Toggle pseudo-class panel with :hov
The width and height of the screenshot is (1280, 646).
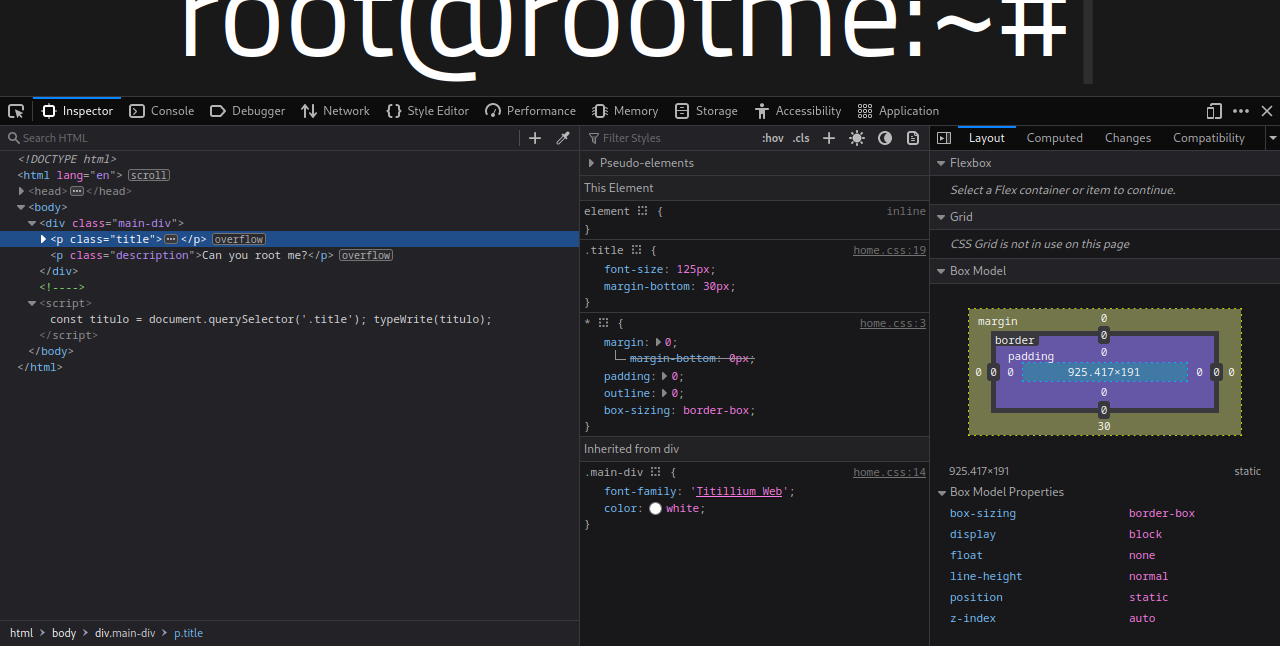point(772,138)
